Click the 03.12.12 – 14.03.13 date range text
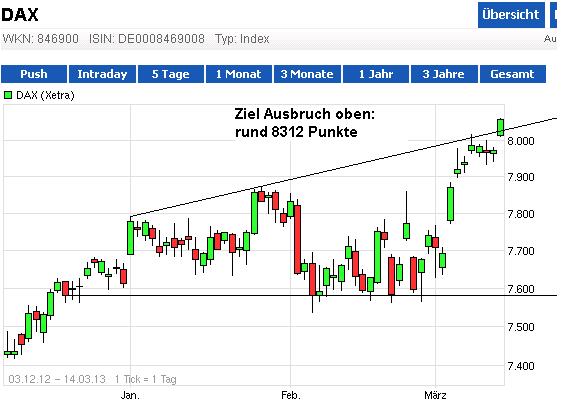564x407 pixels. point(57,379)
